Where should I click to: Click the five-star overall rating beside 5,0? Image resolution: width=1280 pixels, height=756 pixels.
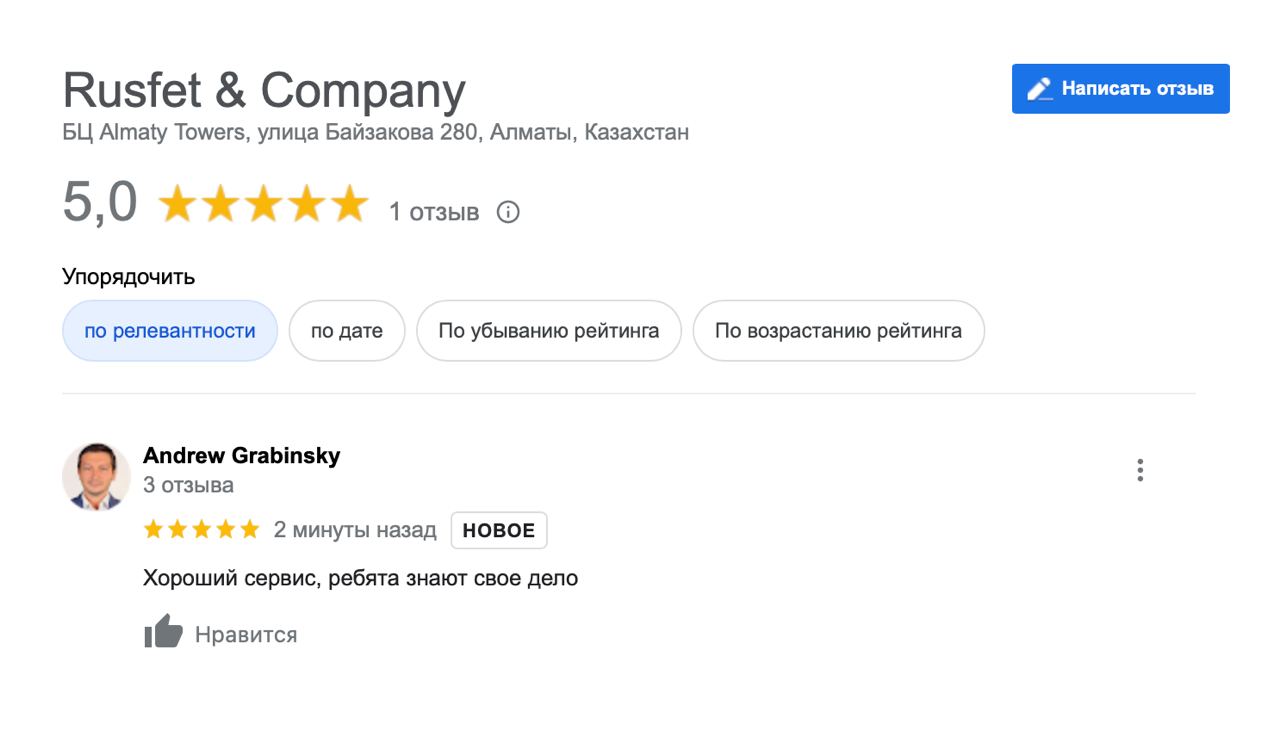pyautogui.click(x=263, y=204)
